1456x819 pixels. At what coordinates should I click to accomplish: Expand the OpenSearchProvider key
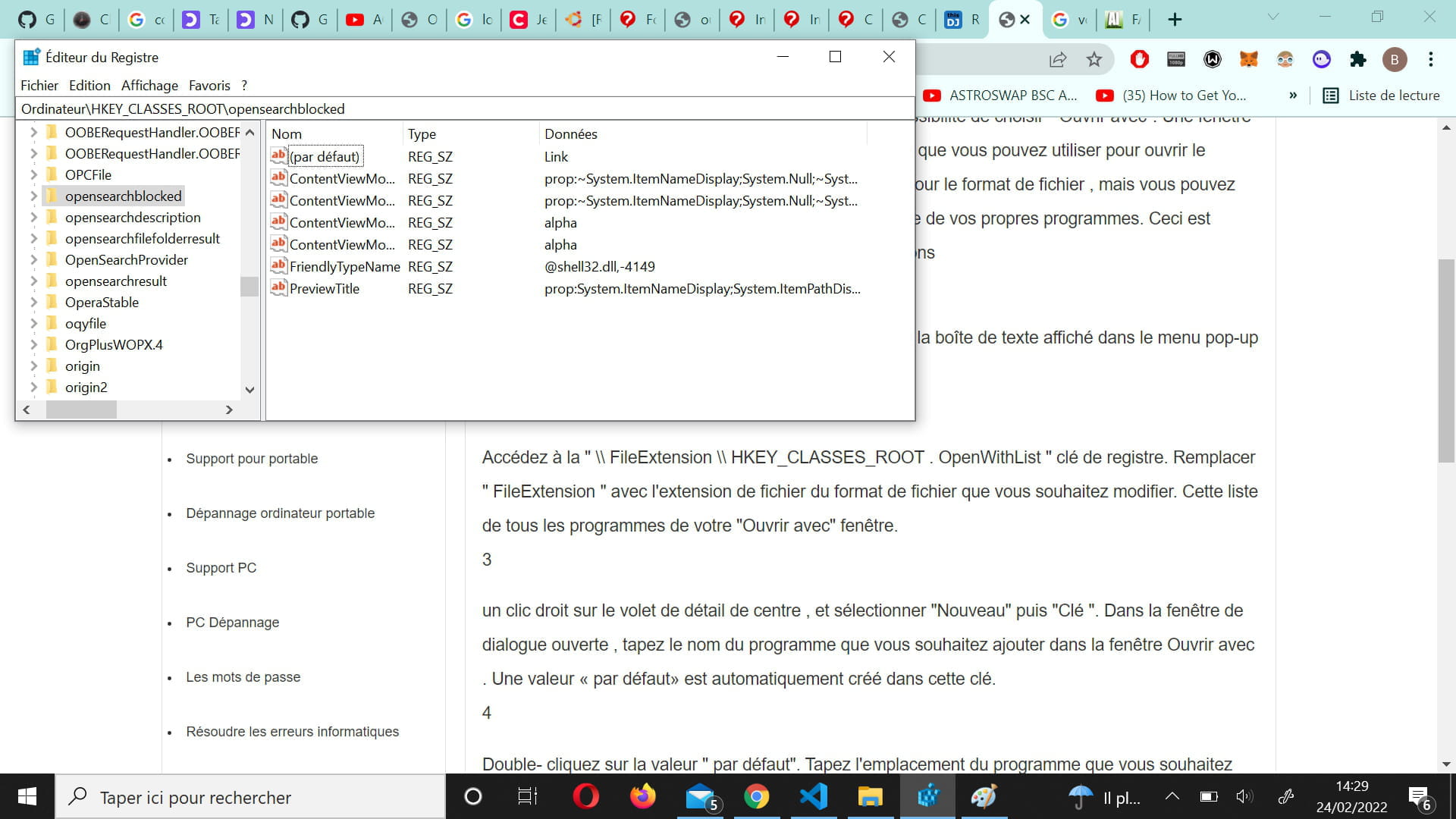(33, 259)
